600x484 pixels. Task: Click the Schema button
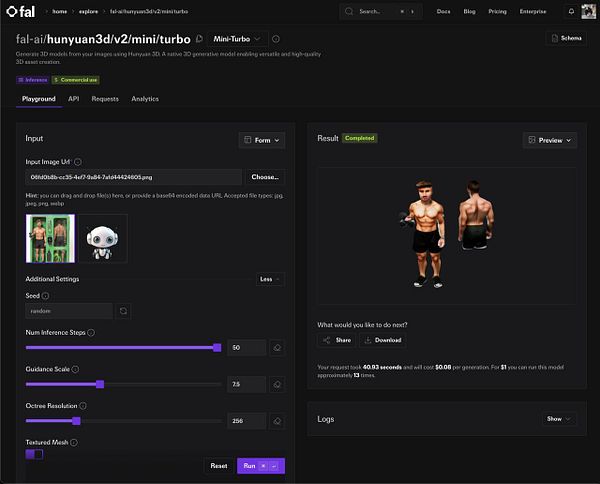pyautogui.click(x=566, y=38)
